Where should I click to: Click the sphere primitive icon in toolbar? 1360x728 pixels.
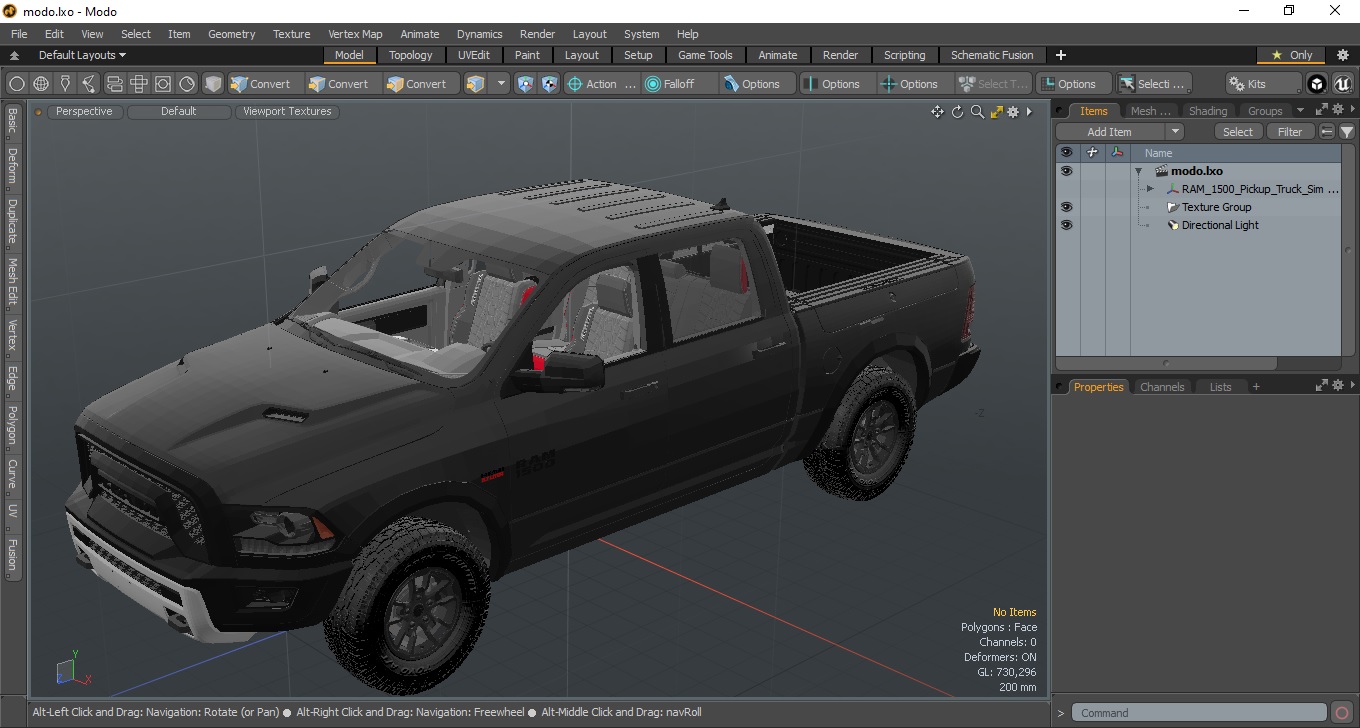pos(17,84)
